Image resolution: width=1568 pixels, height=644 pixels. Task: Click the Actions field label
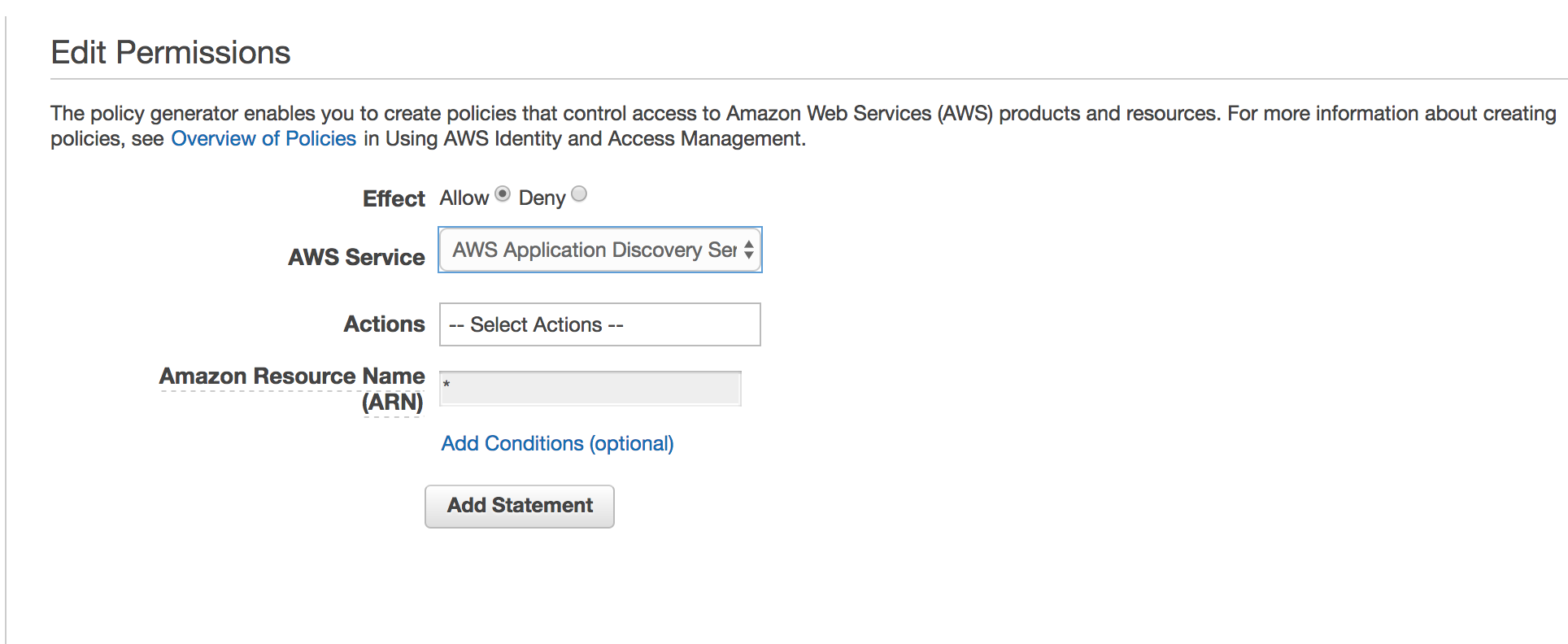384,324
